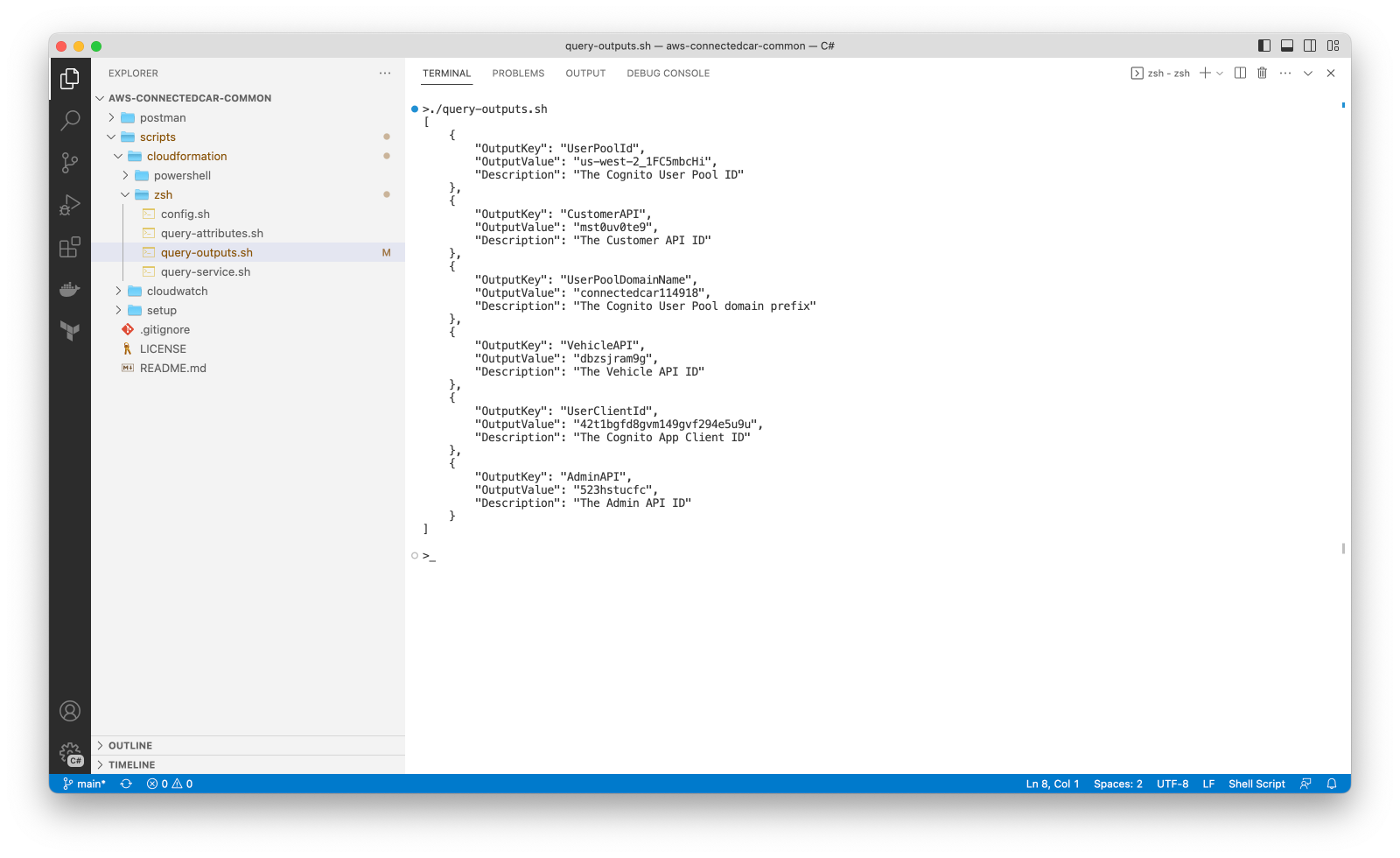Click the "523hstucfc" AdminAPI output value
Viewport: 1400px width, 858px height.
pos(615,490)
